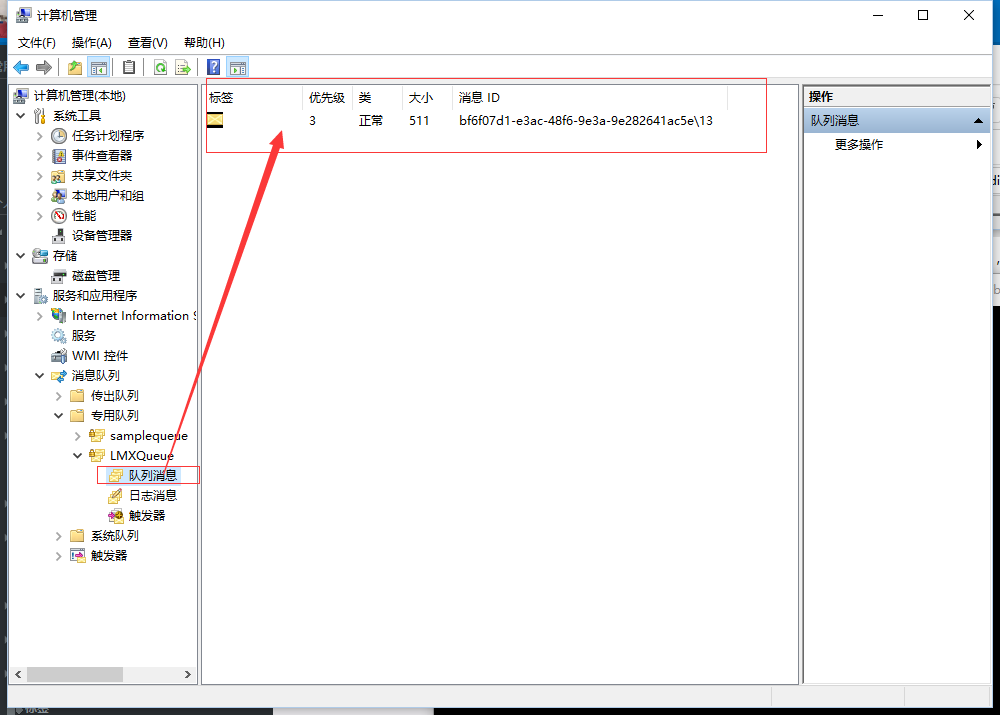Expand the 系统队列 folder
Viewport: 1000px width, 715px height.
point(59,536)
